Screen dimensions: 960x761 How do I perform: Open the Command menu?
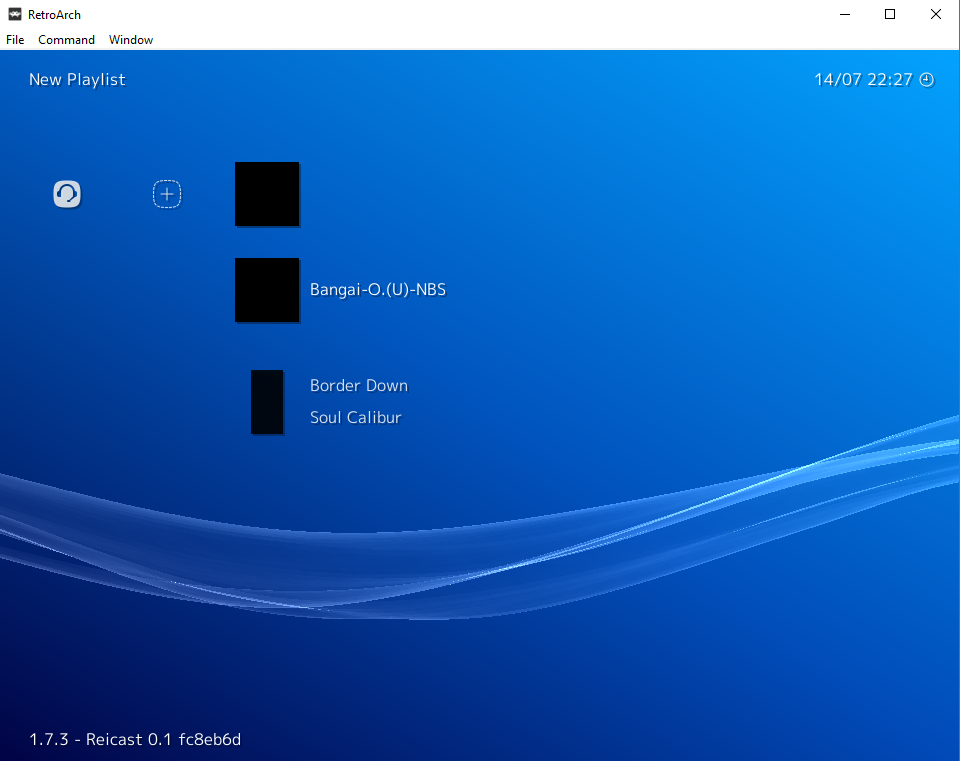coord(66,40)
